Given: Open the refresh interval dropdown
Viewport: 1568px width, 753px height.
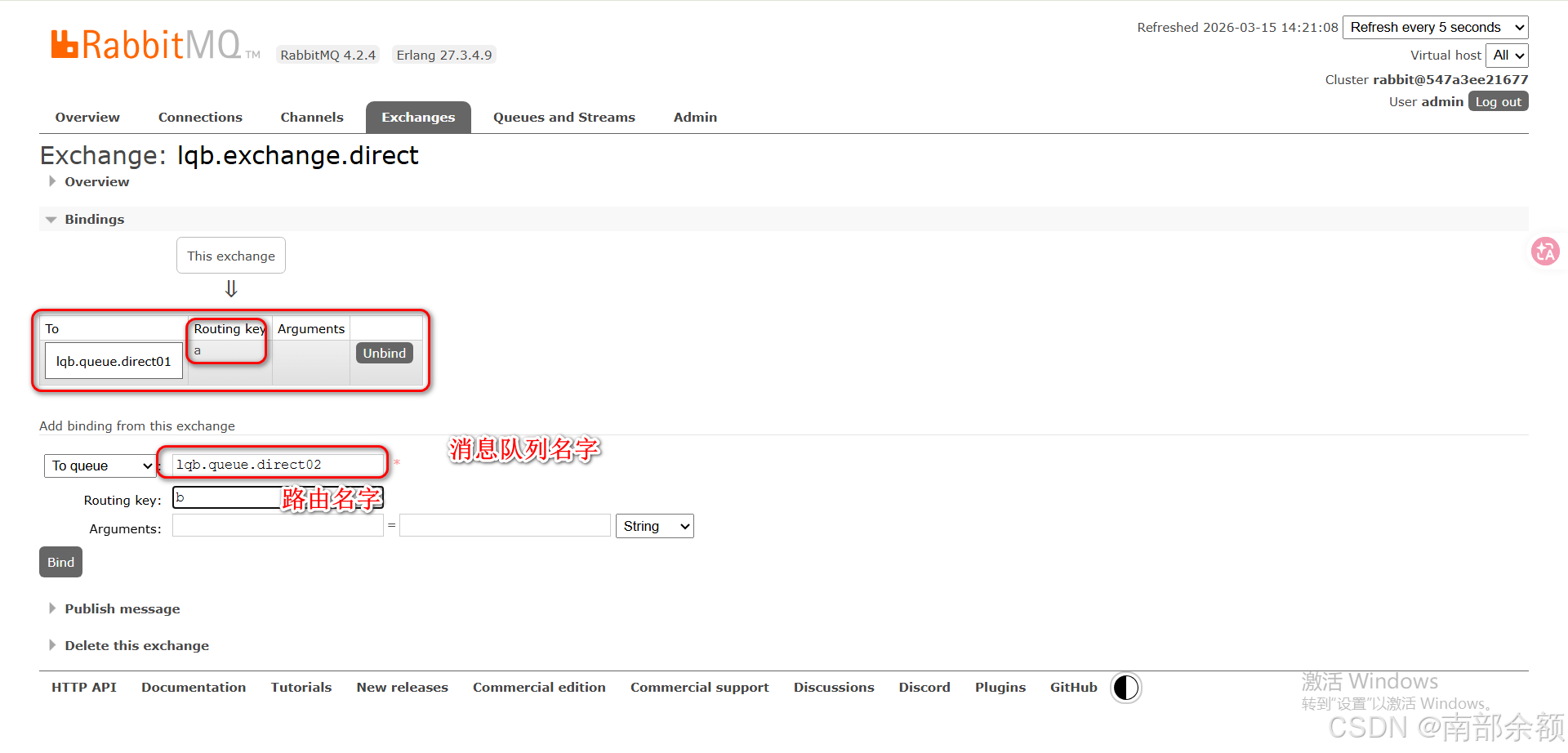Looking at the screenshot, I should [1436, 27].
